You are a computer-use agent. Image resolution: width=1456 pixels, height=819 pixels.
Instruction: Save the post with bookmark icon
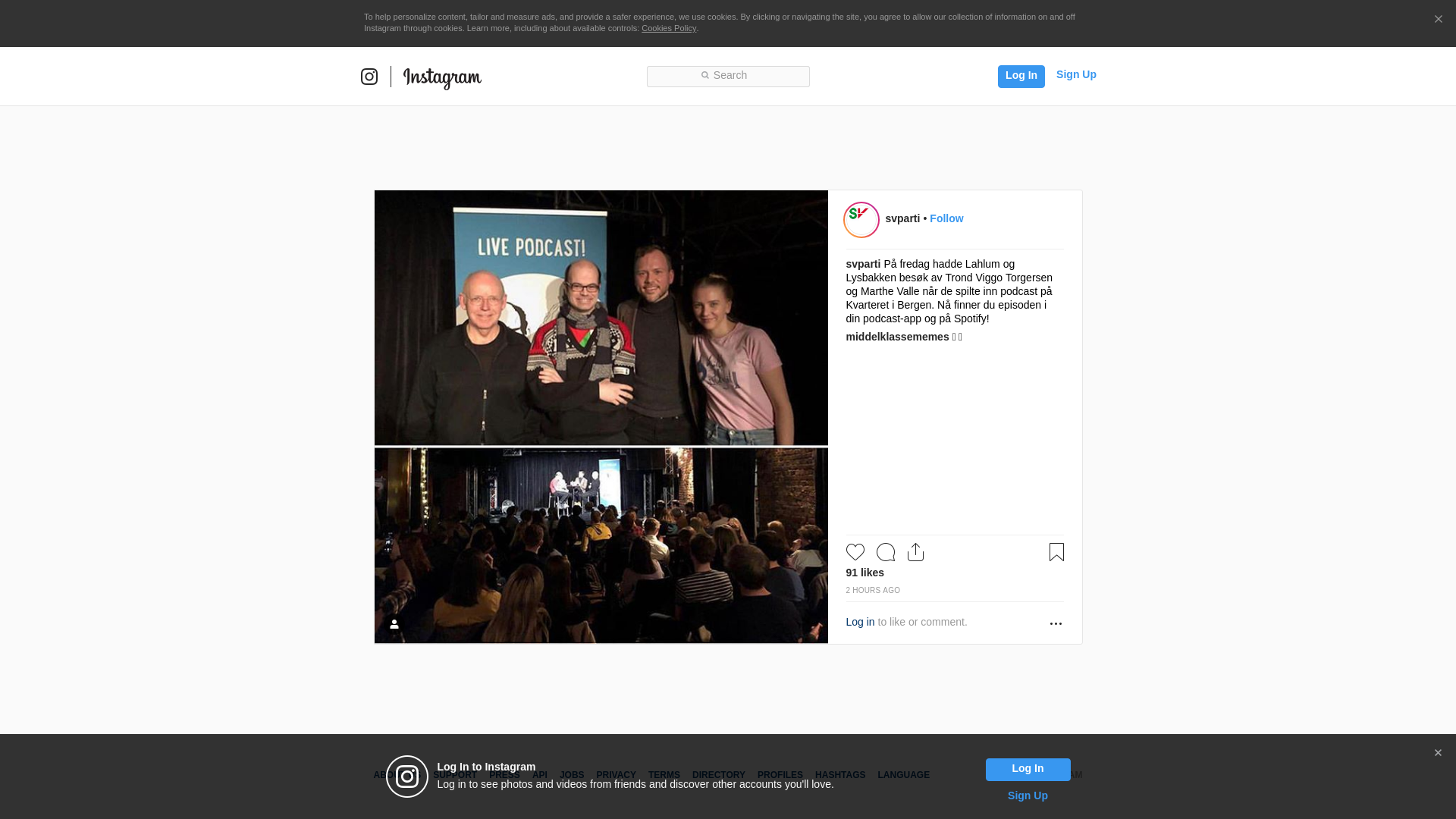(x=1056, y=552)
